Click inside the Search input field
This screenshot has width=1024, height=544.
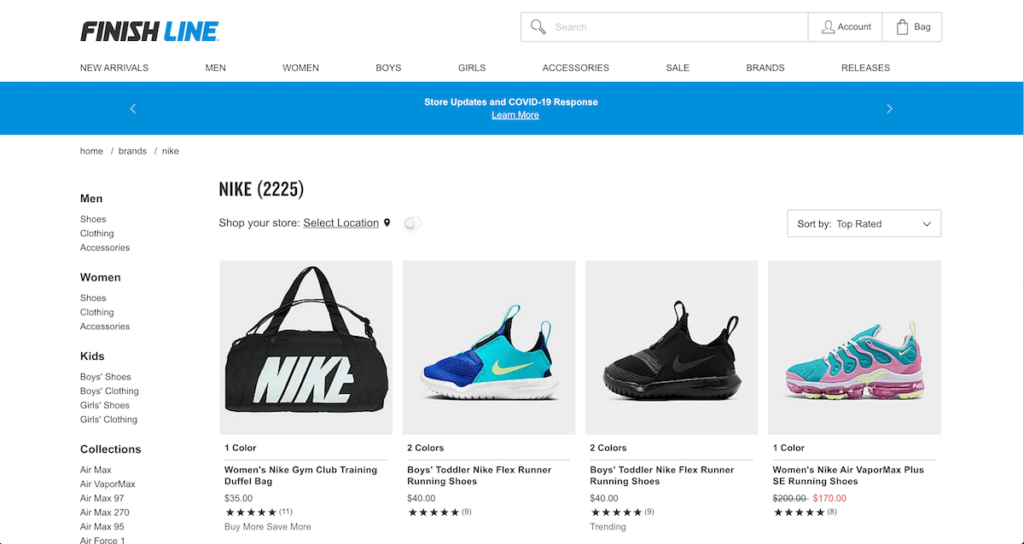pos(677,27)
